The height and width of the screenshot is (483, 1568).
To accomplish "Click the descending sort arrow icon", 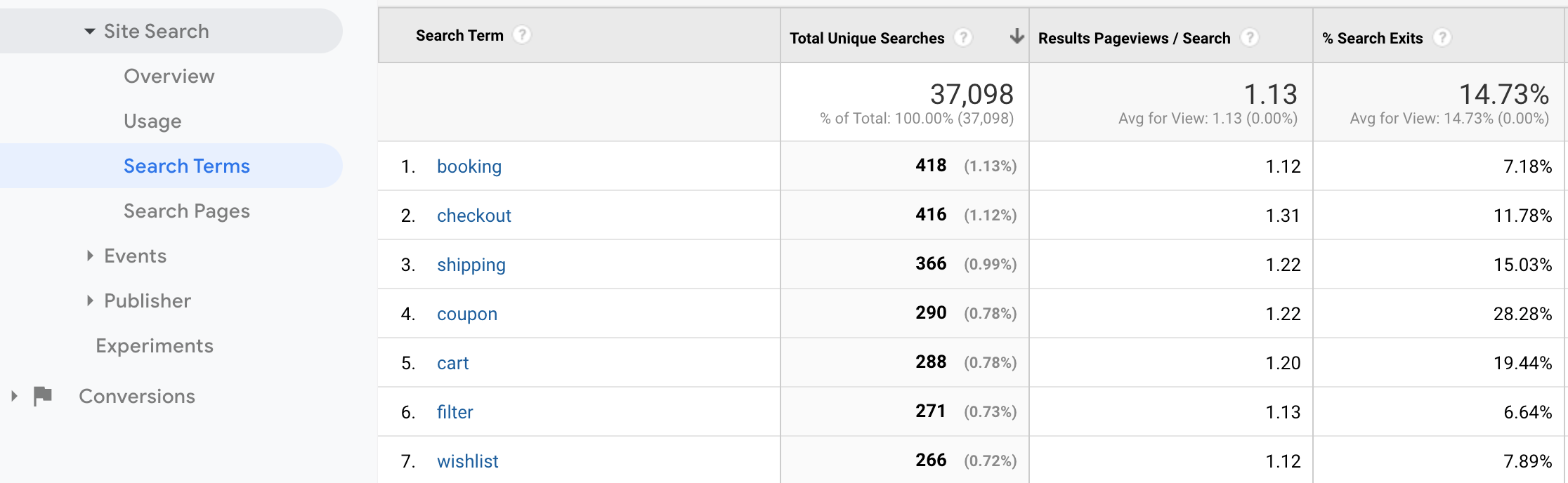I will point(1016,37).
